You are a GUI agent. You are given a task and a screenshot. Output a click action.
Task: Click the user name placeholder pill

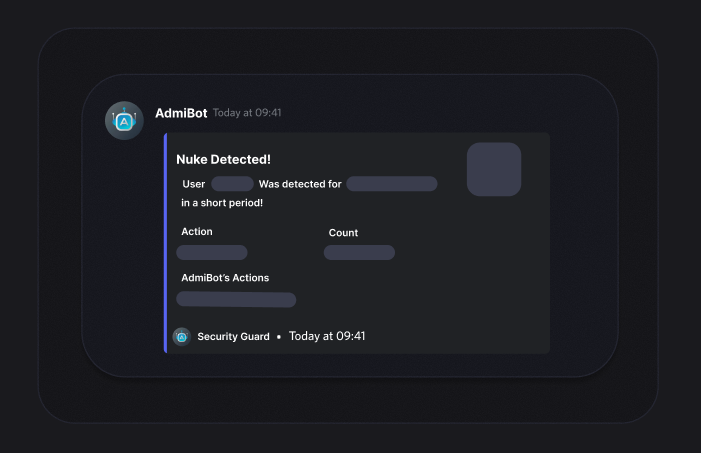[x=232, y=184]
